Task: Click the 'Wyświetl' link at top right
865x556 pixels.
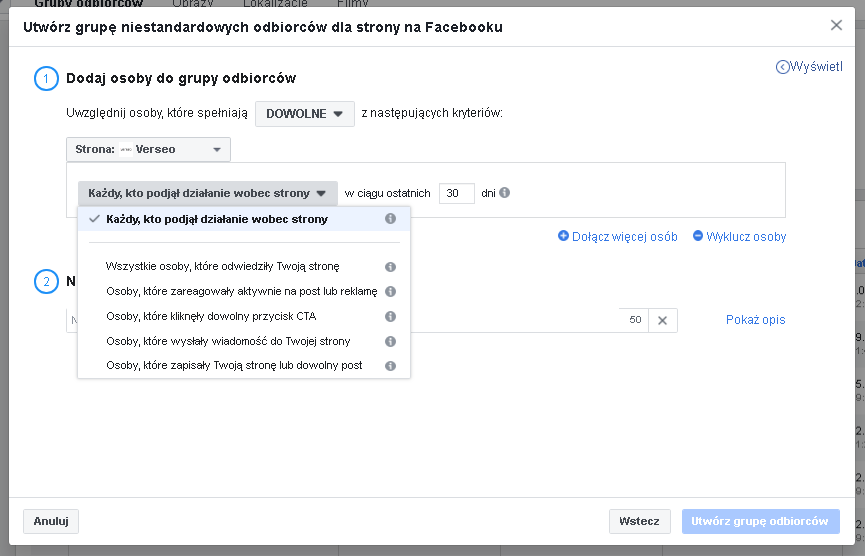Action: [x=816, y=67]
